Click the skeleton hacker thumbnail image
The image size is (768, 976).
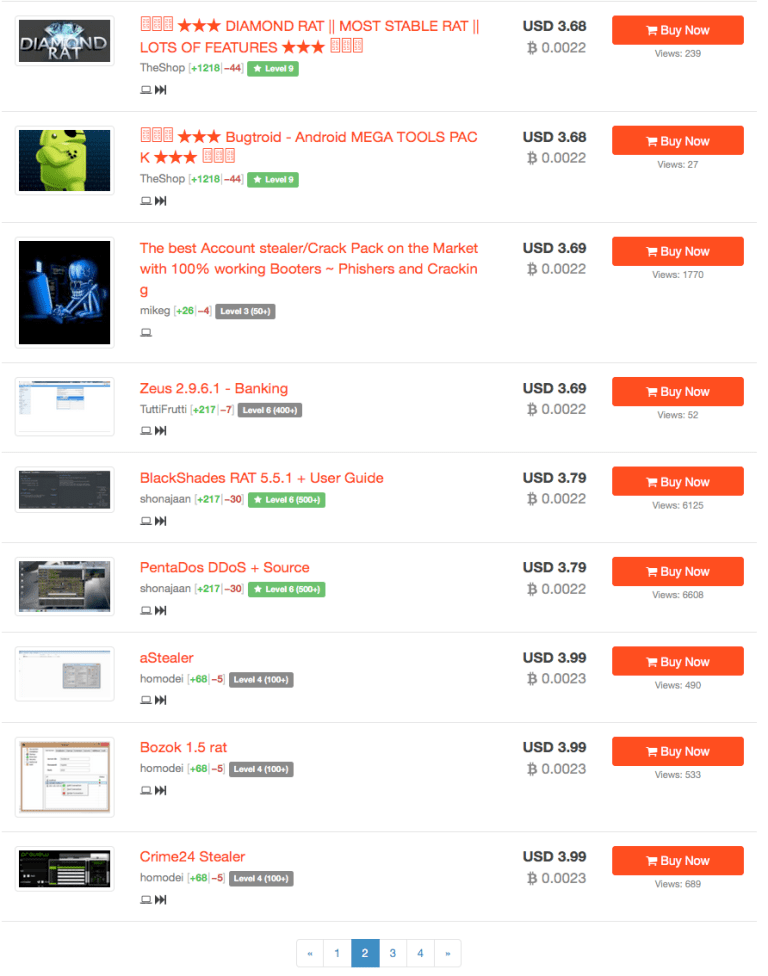coord(64,293)
